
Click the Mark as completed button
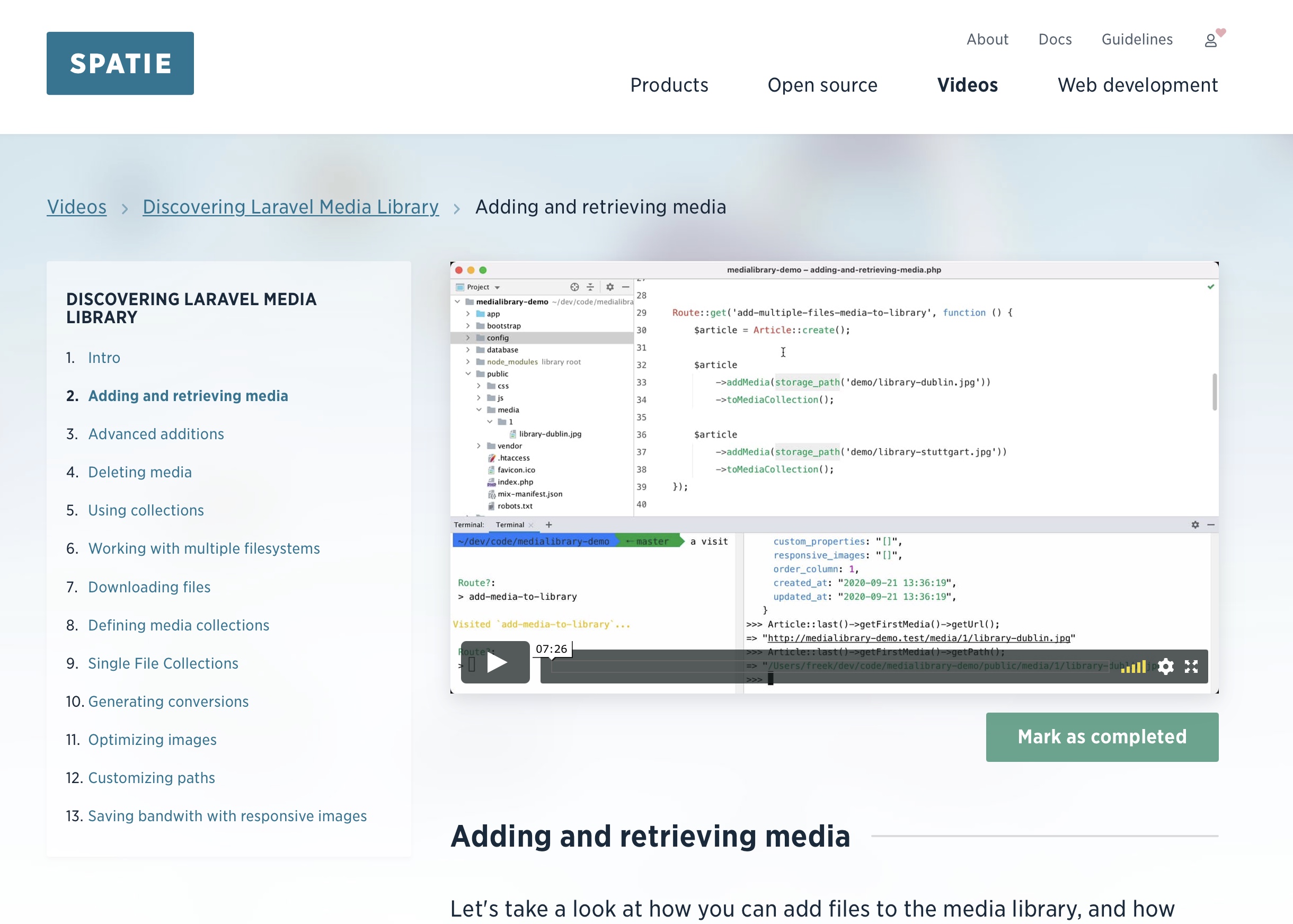click(x=1102, y=737)
